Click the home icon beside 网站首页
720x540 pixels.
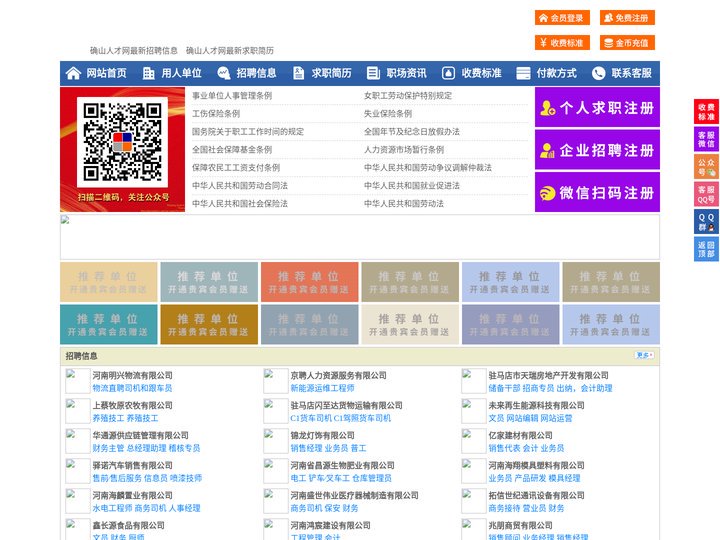click(x=73, y=73)
